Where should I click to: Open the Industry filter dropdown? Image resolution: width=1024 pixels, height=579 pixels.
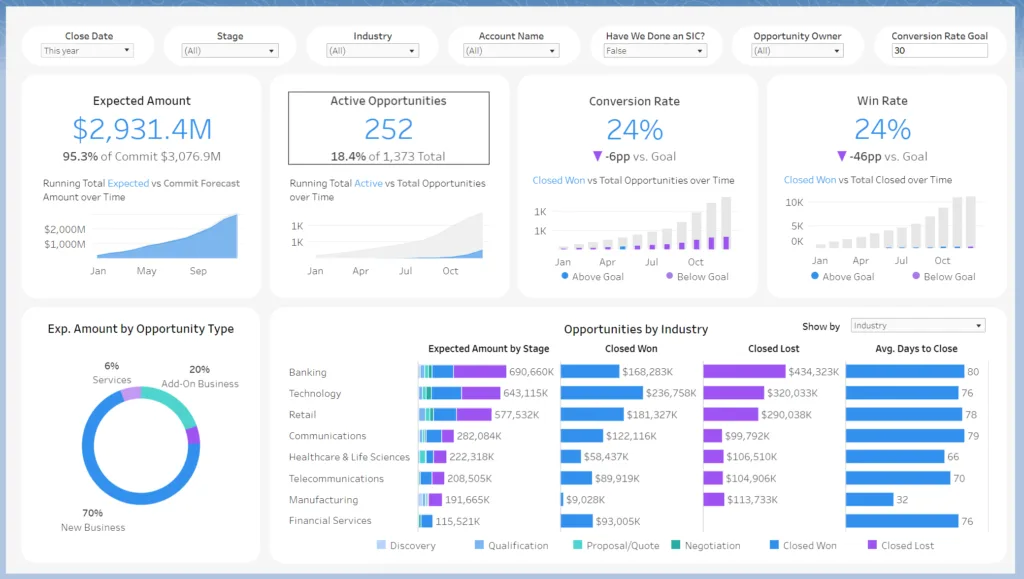(x=372, y=51)
